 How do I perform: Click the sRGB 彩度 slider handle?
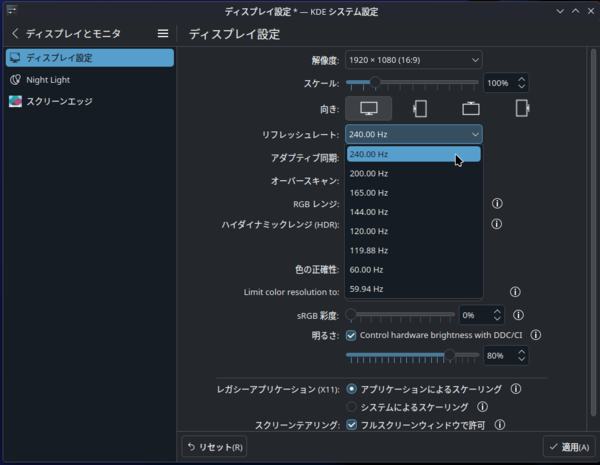point(351,315)
